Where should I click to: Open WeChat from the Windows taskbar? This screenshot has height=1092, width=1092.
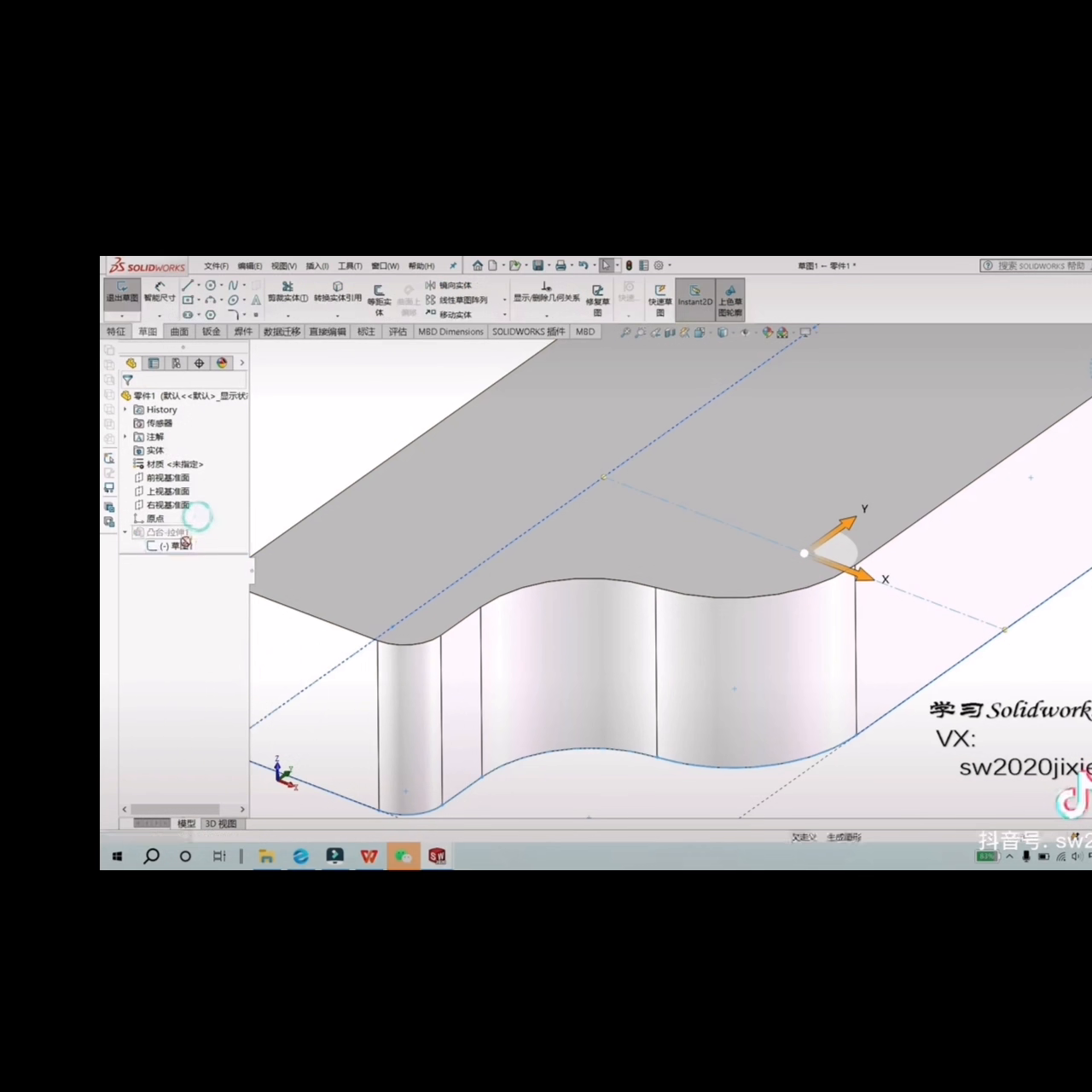(404, 856)
